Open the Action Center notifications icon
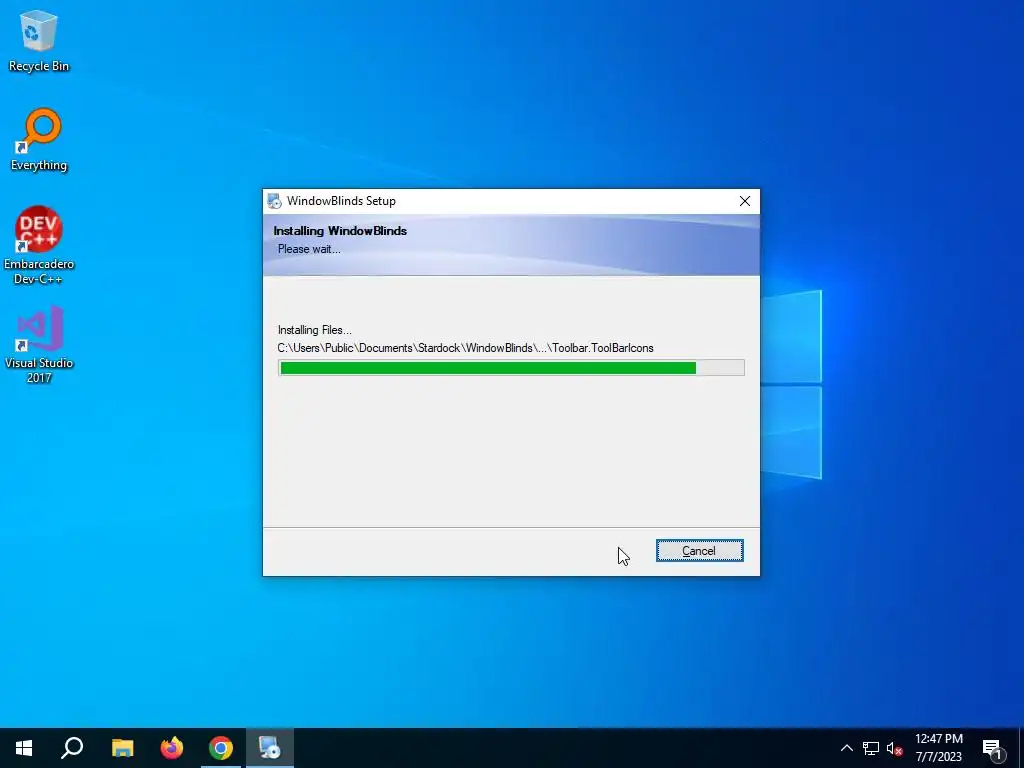 click(992, 749)
